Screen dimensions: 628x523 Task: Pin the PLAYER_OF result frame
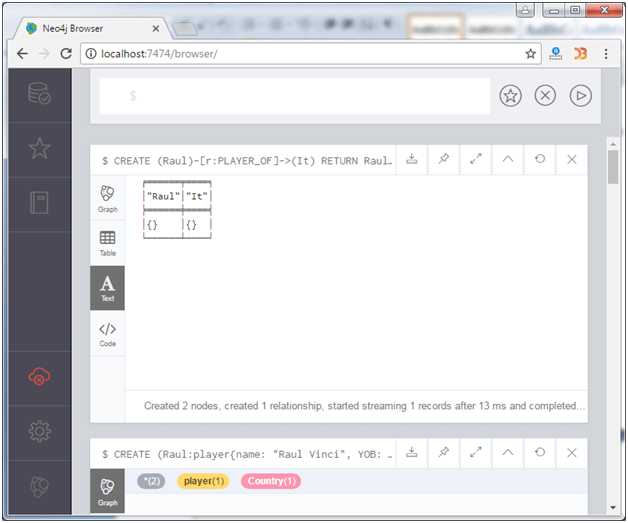coord(443,159)
